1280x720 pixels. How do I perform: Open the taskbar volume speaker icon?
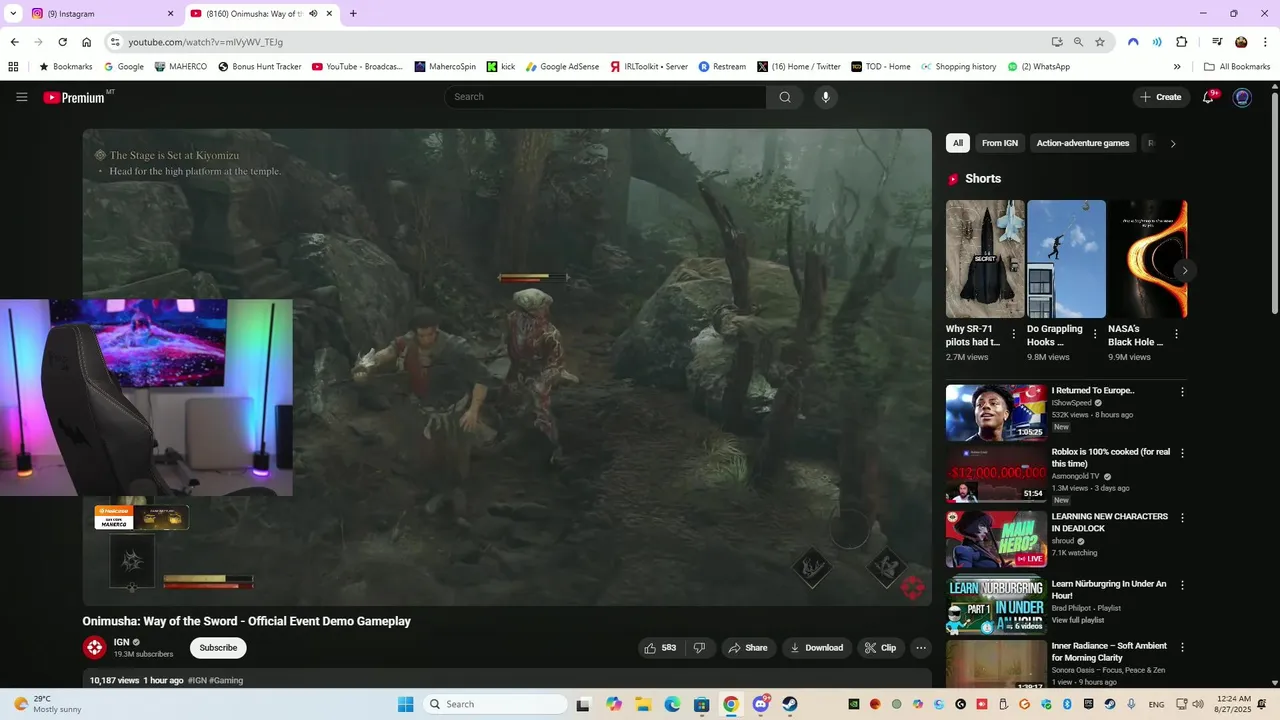tap(1198, 704)
